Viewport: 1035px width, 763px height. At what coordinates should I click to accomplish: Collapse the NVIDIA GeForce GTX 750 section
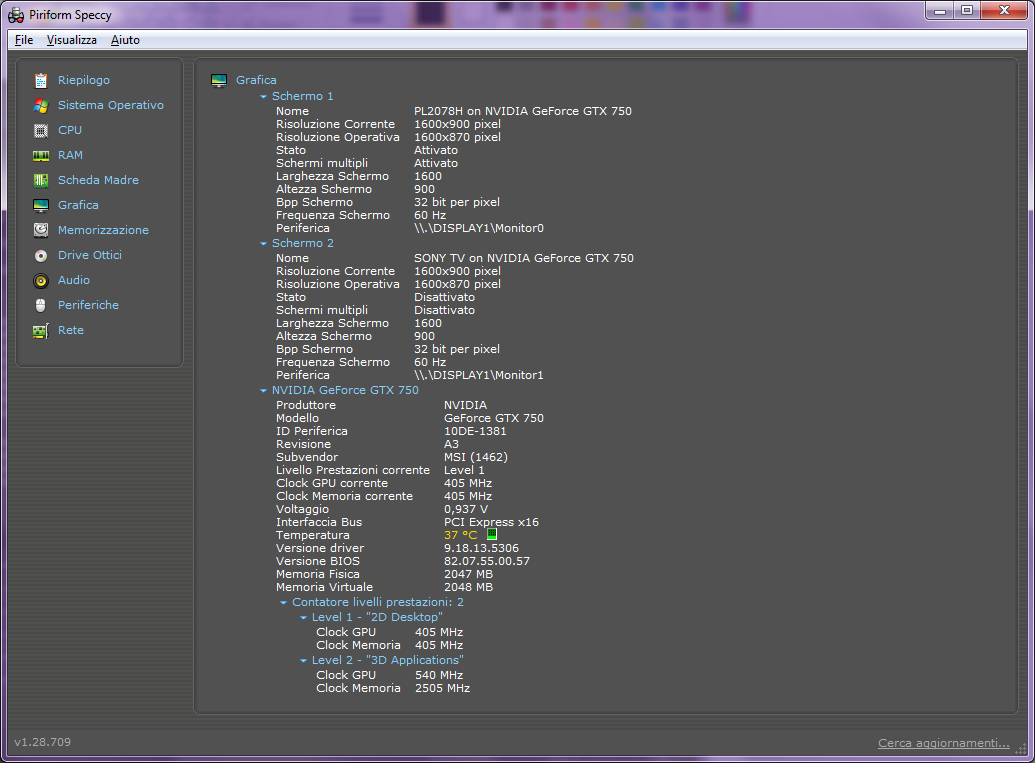pyautogui.click(x=263, y=391)
